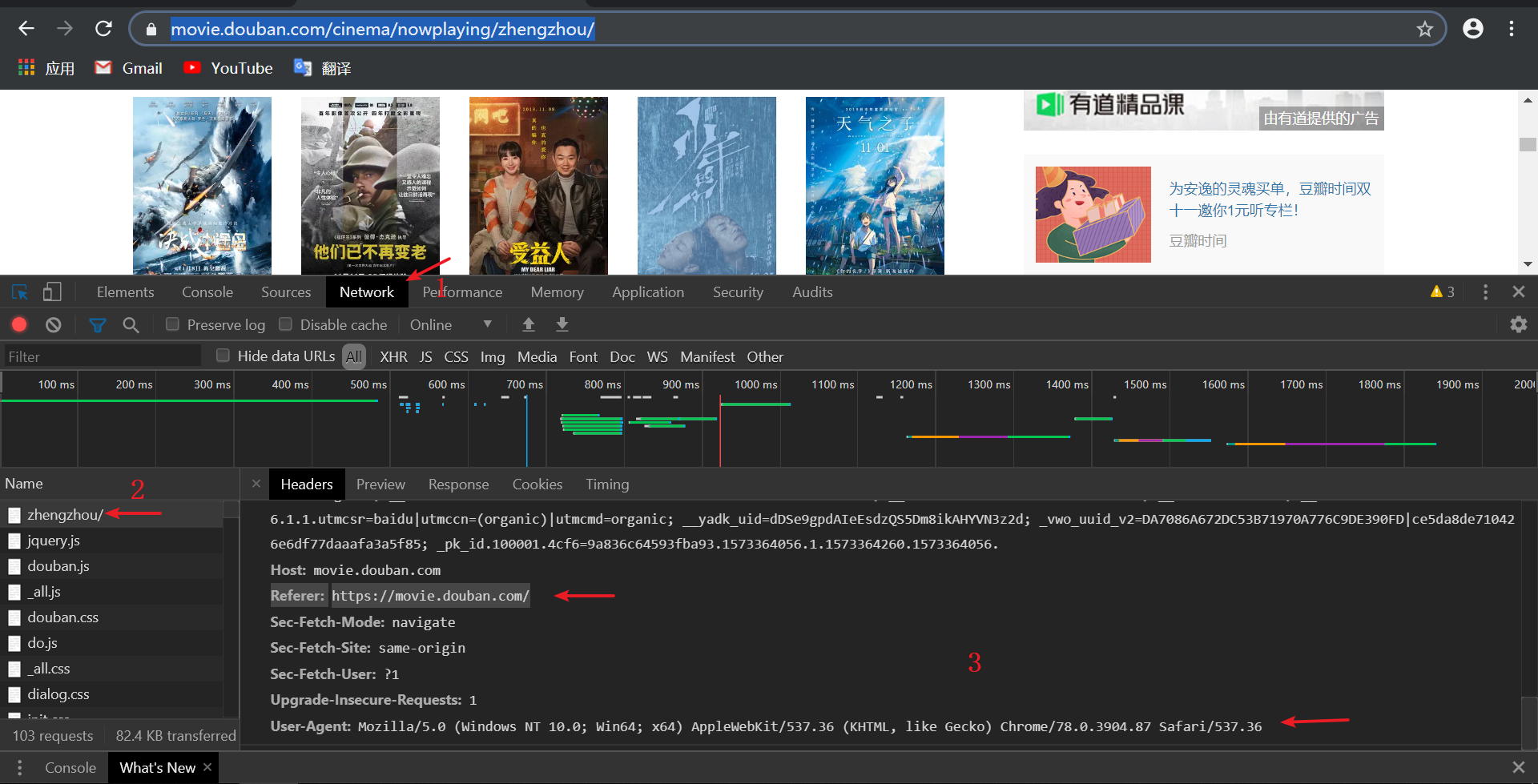Close the bottom drawer

[x=1518, y=767]
